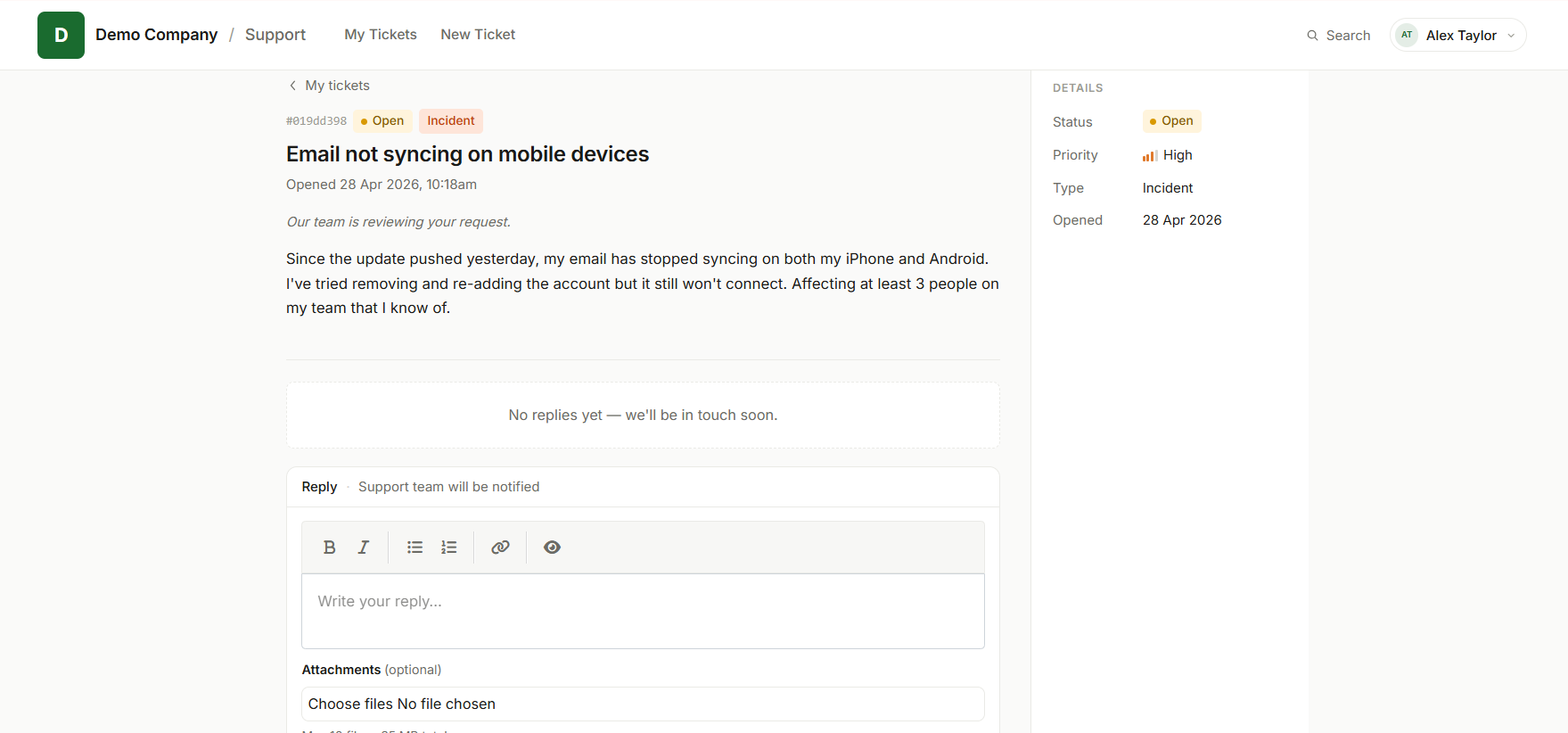Click the 'No replies yet' message

click(x=643, y=416)
